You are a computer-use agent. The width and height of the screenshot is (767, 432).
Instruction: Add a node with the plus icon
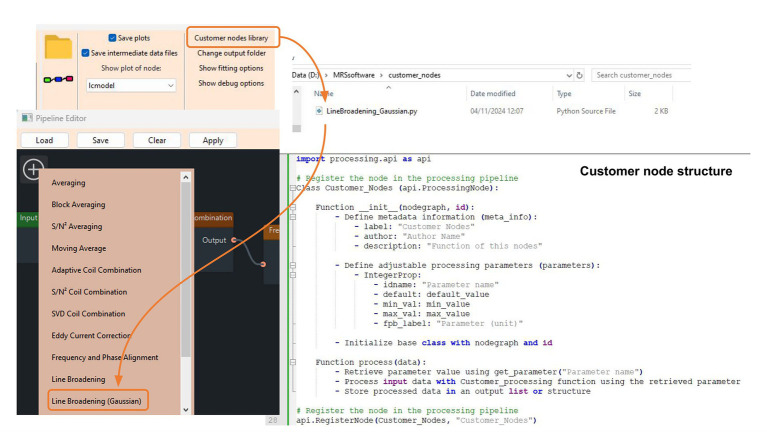tap(33, 169)
